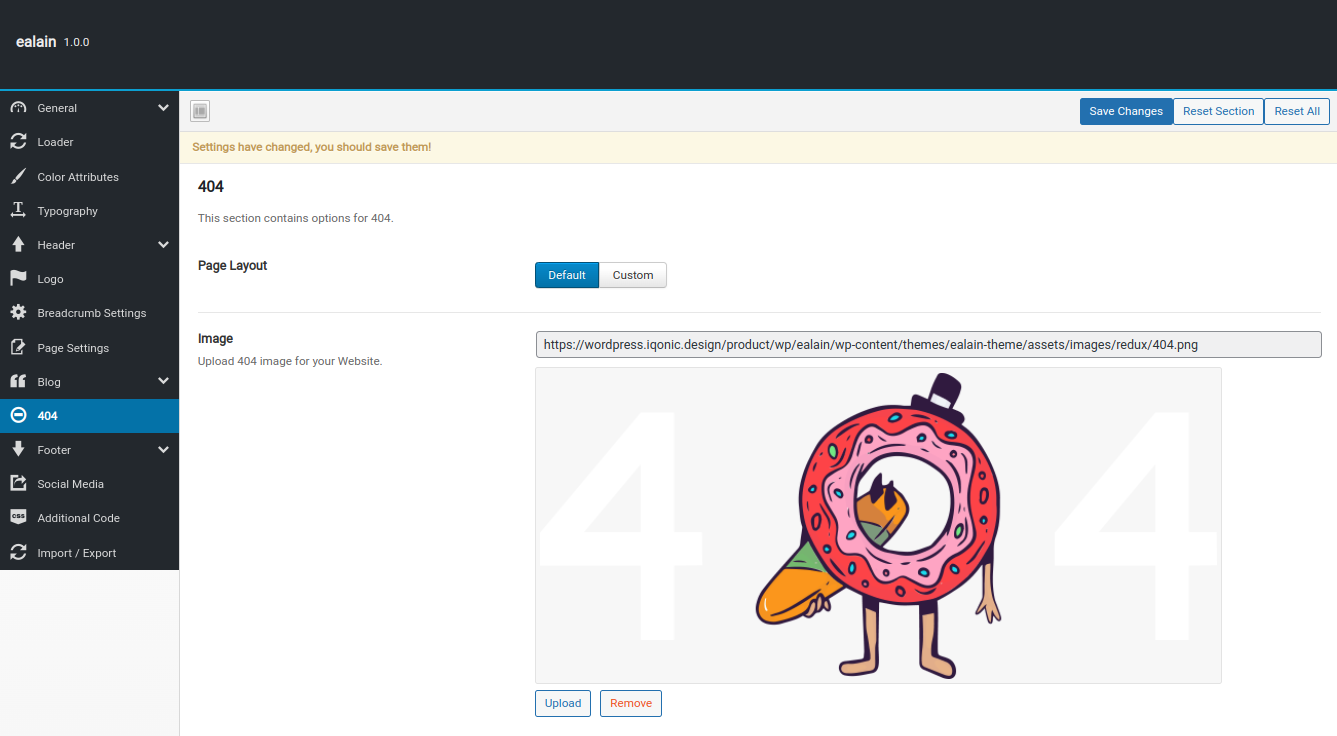Click the Image field label
The height and width of the screenshot is (736, 1337).
pyautogui.click(x=215, y=339)
